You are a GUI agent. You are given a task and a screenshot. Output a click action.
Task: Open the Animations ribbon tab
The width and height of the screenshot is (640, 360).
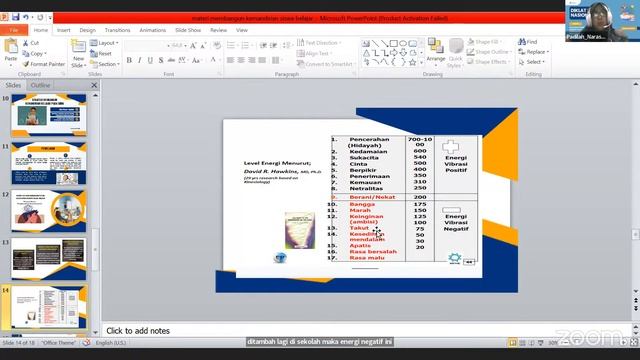[153, 30]
